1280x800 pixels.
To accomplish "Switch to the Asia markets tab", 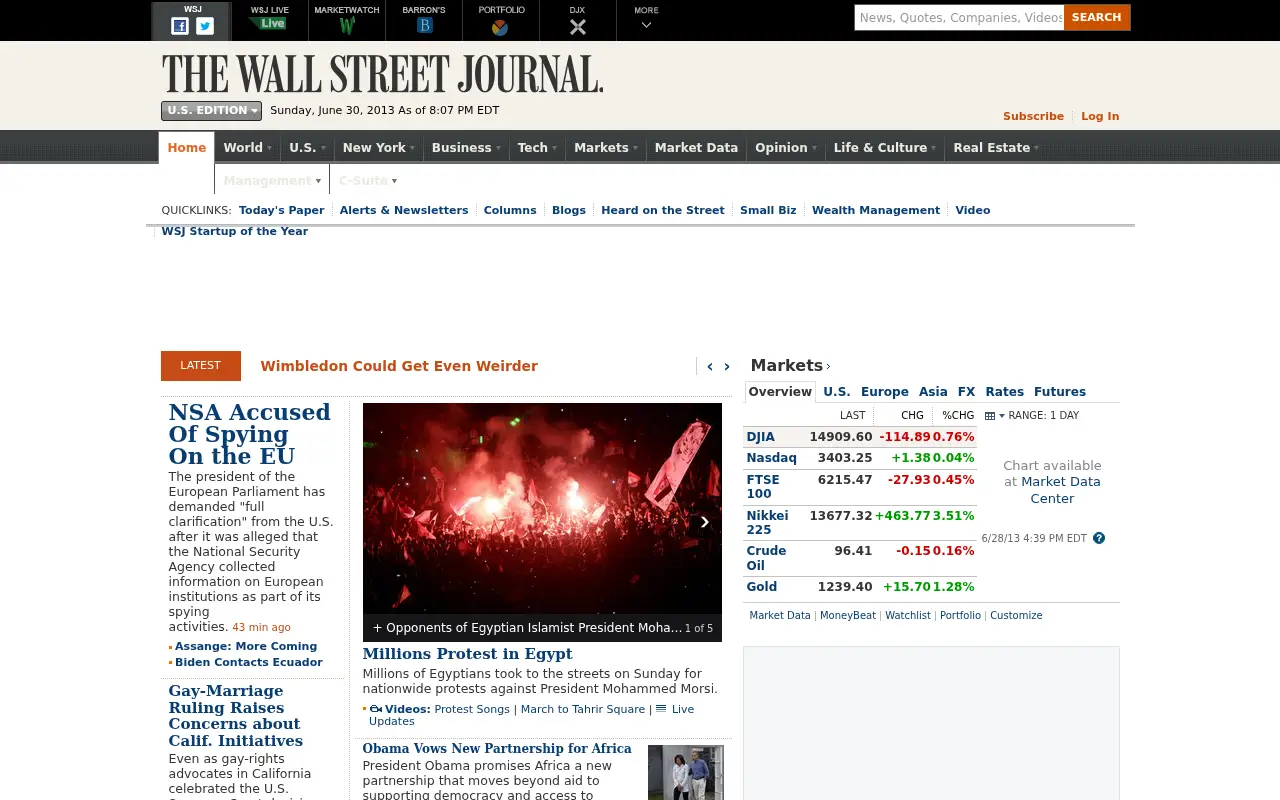I will [933, 392].
